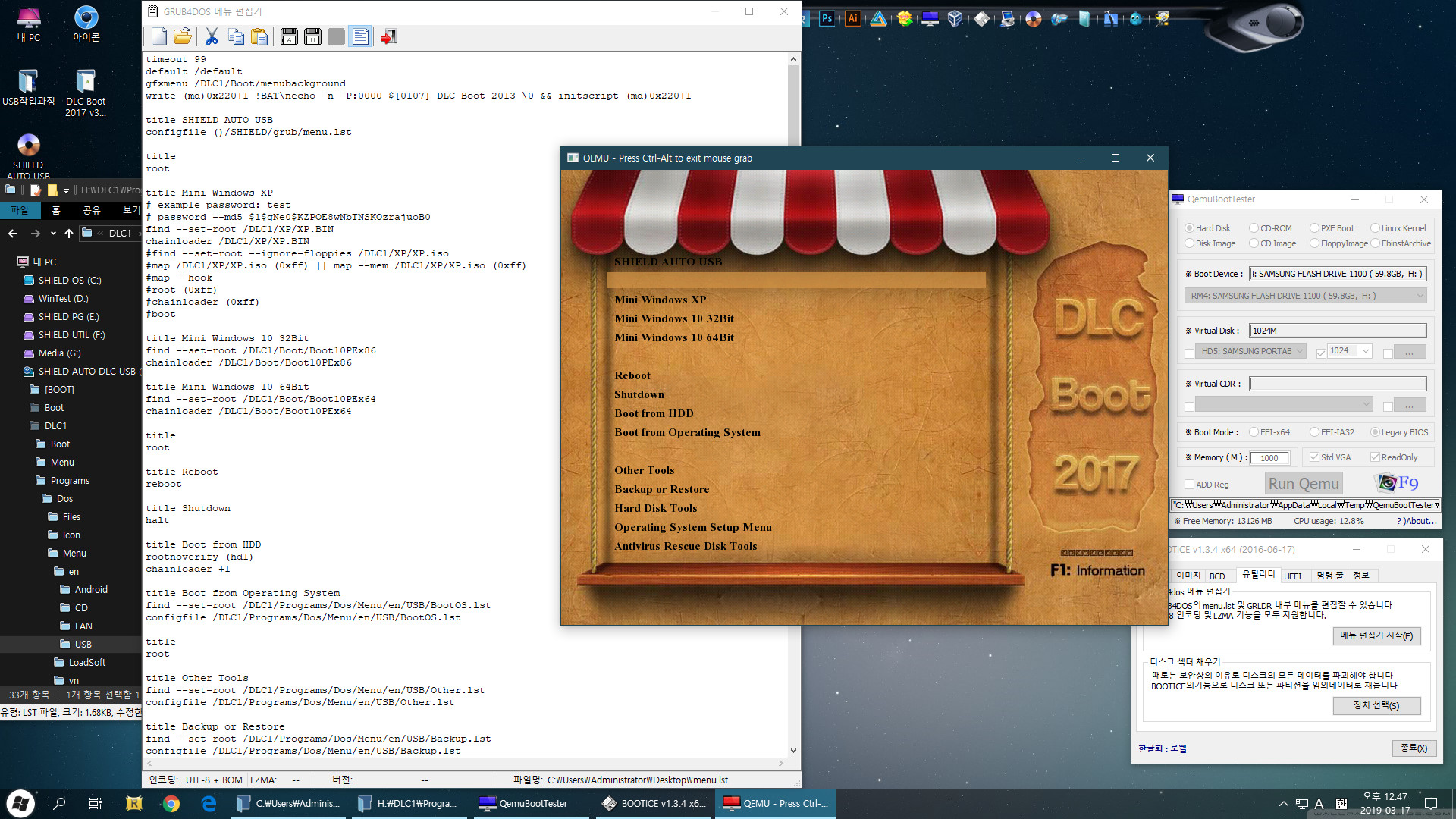This screenshot has height=819, width=1456.
Task: Open the 1024 virtual disk size dropdown
Action: coord(1350,350)
